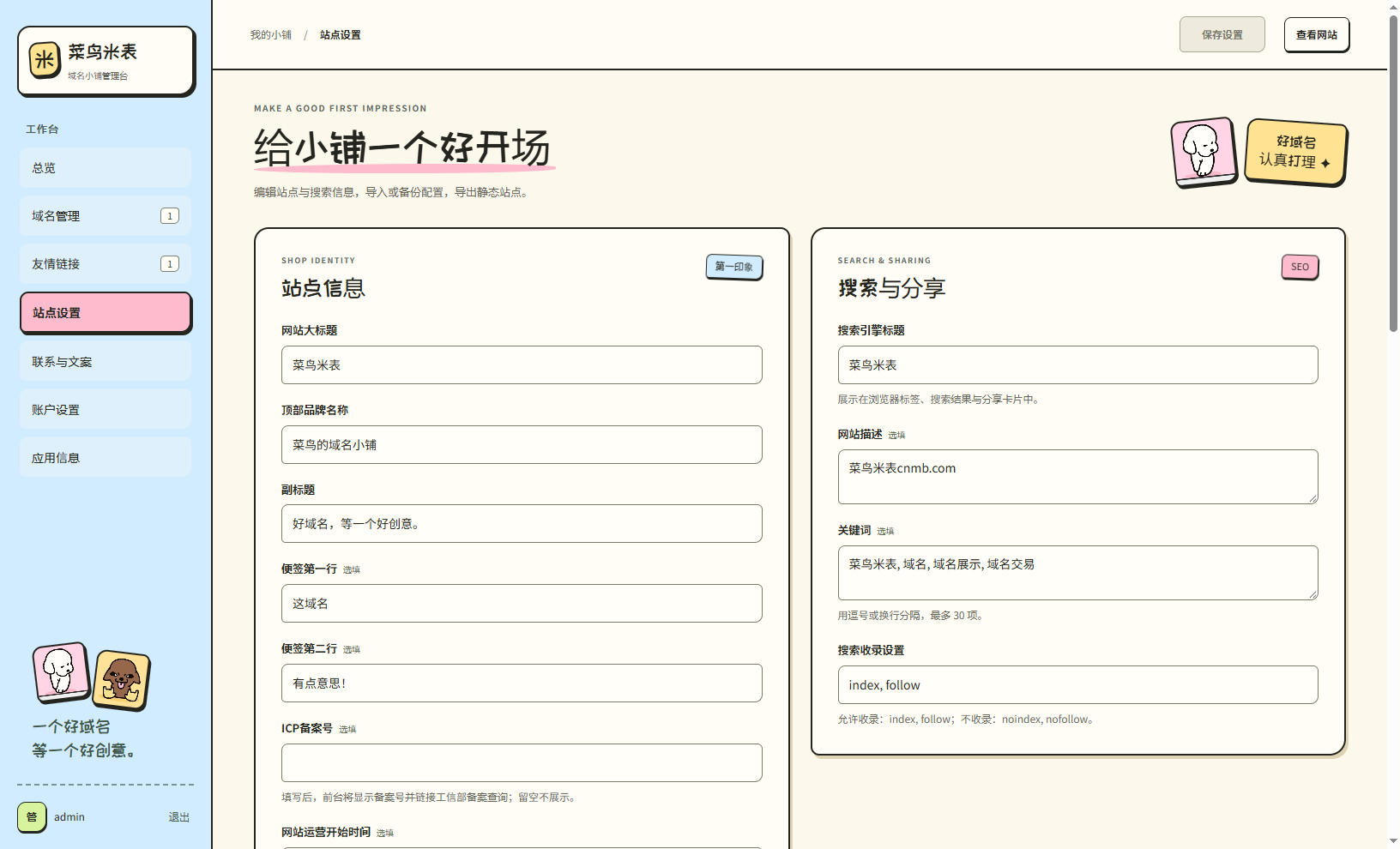The image size is (1400, 849).
Task: Click the 站点设置 breadcrumb text
Action: pos(340,35)
